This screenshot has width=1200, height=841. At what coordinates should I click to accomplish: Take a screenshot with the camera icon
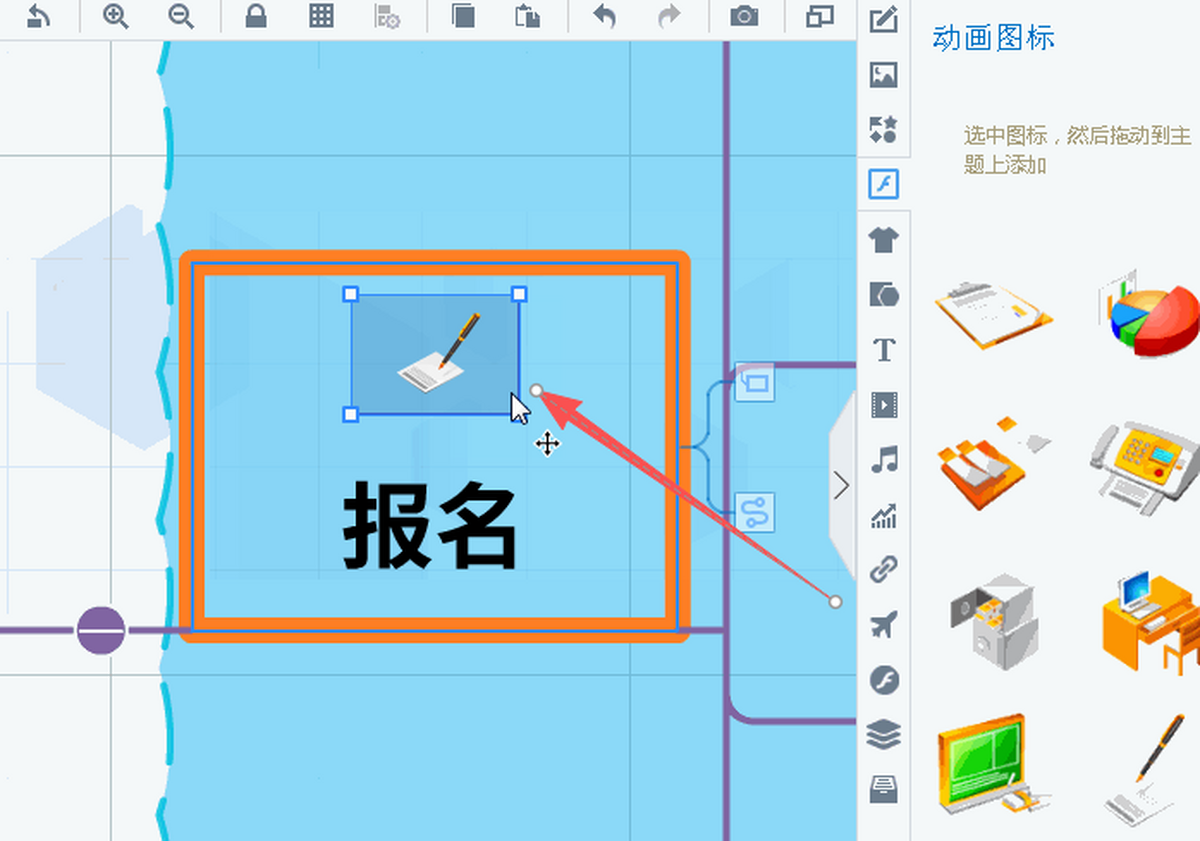point(743,17)
